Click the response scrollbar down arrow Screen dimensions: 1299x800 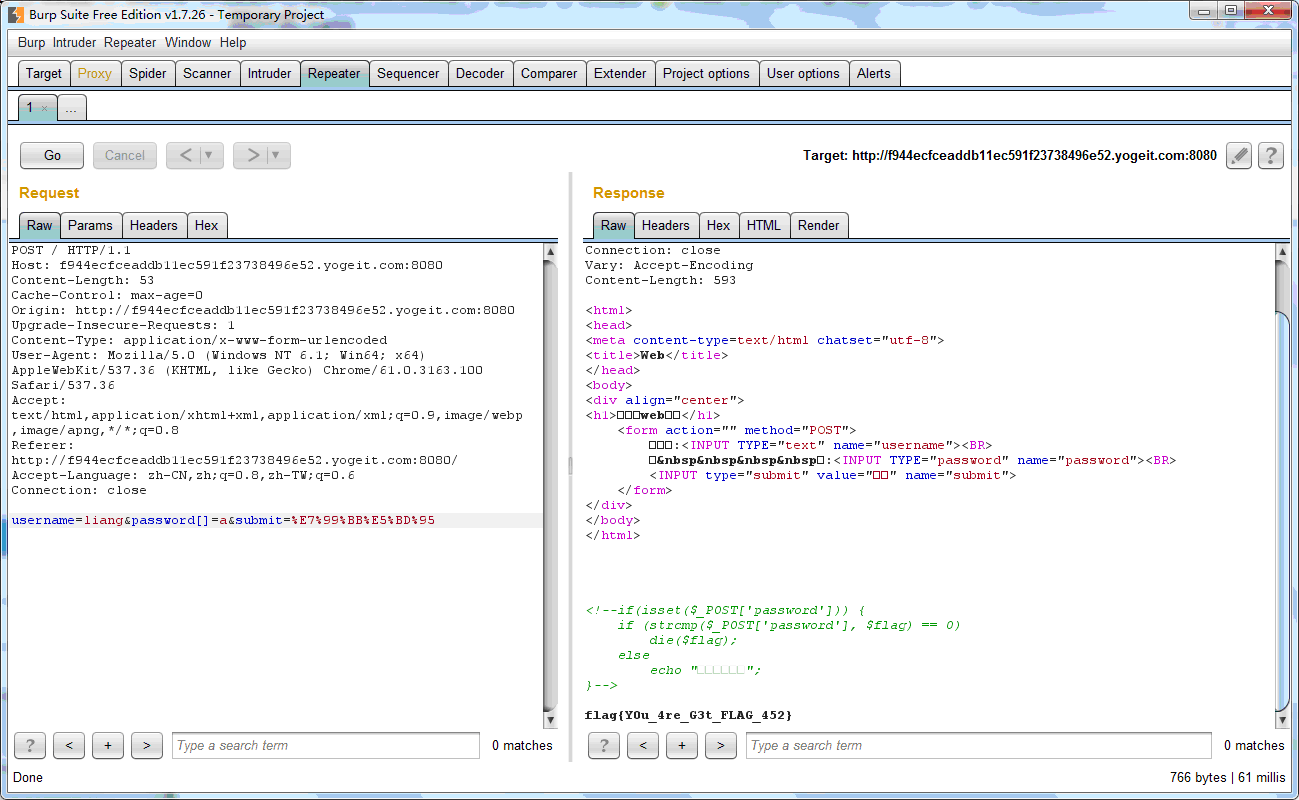pos(1283,720)
